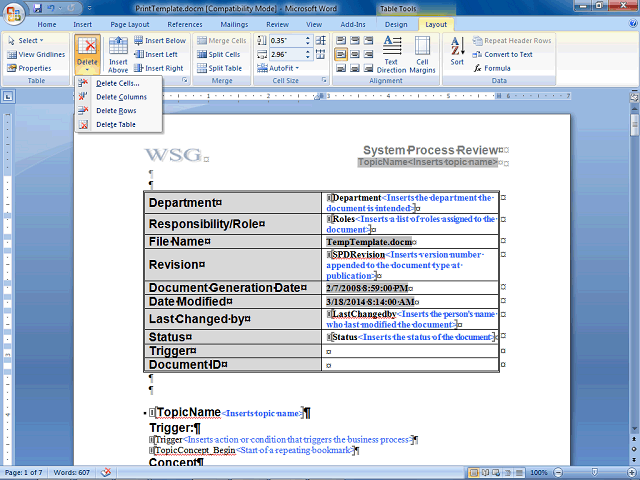Viewport: 640px width, 480px height.
Task: Select Align Bottom Right alignment
Action: 369,68
